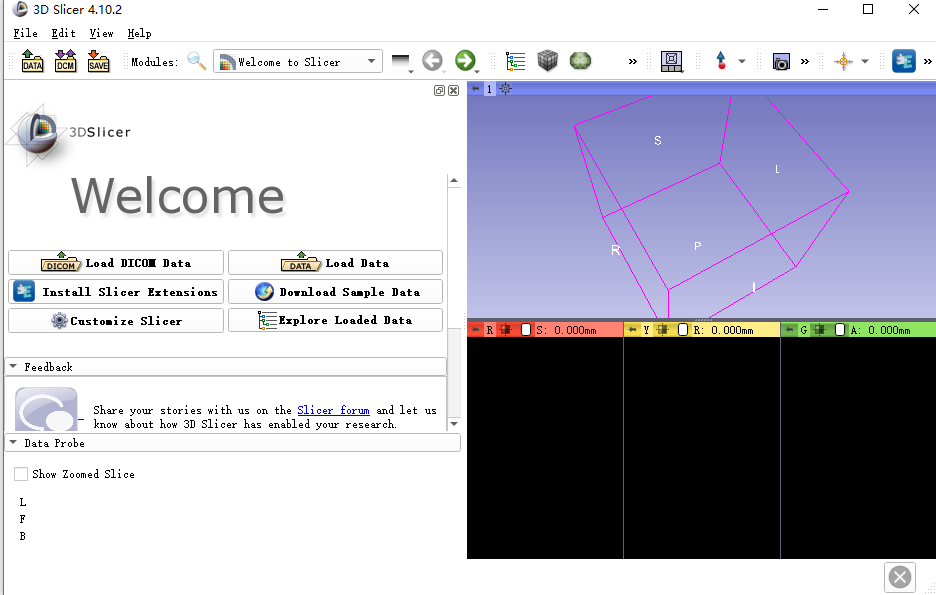
Task: Click the green next-module arrow
Action: coord(466,61)
